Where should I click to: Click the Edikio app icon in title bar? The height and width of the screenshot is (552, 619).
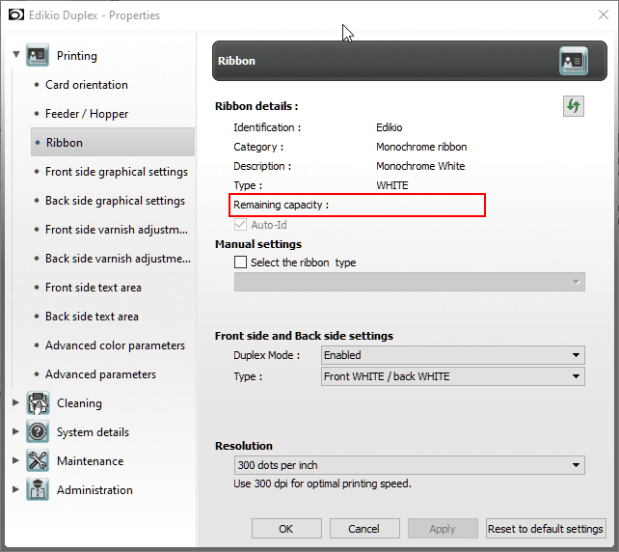tap(16, 15)
